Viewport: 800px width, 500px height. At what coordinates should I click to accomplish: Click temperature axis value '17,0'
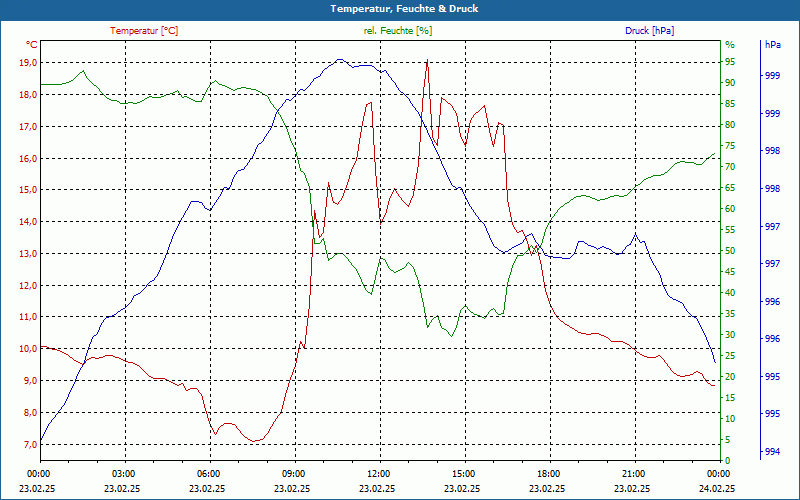pos(28,127)
